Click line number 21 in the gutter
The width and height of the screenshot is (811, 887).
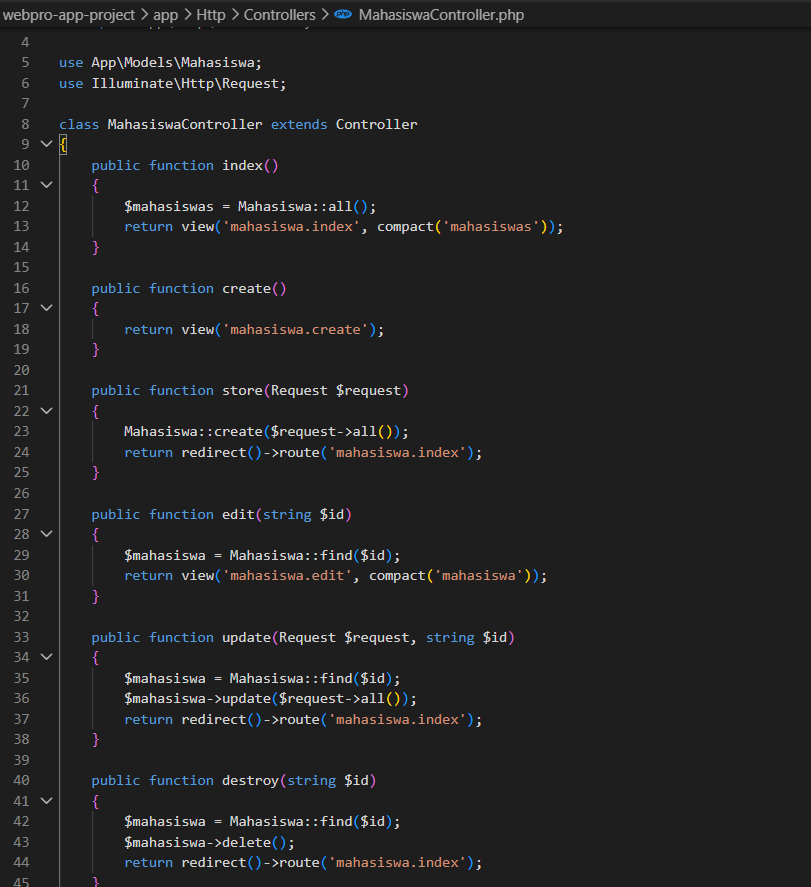pos(21,390)
